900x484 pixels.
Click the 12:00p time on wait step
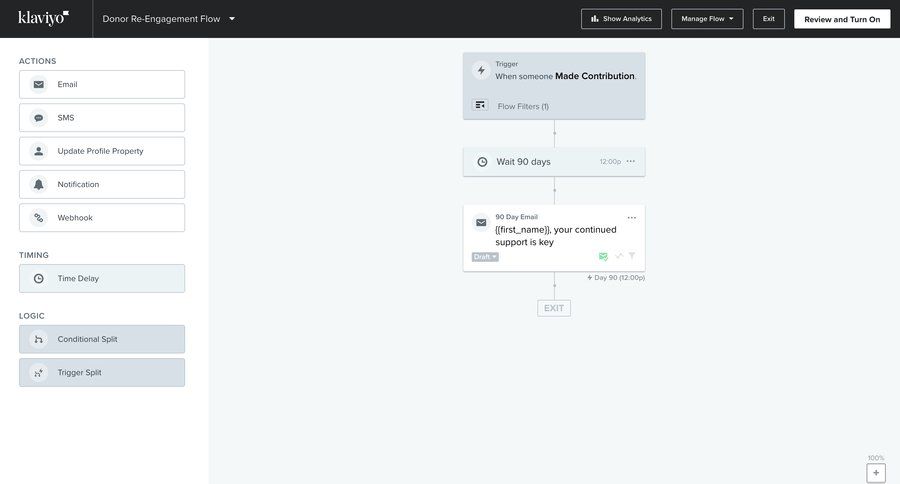[610, 162]
